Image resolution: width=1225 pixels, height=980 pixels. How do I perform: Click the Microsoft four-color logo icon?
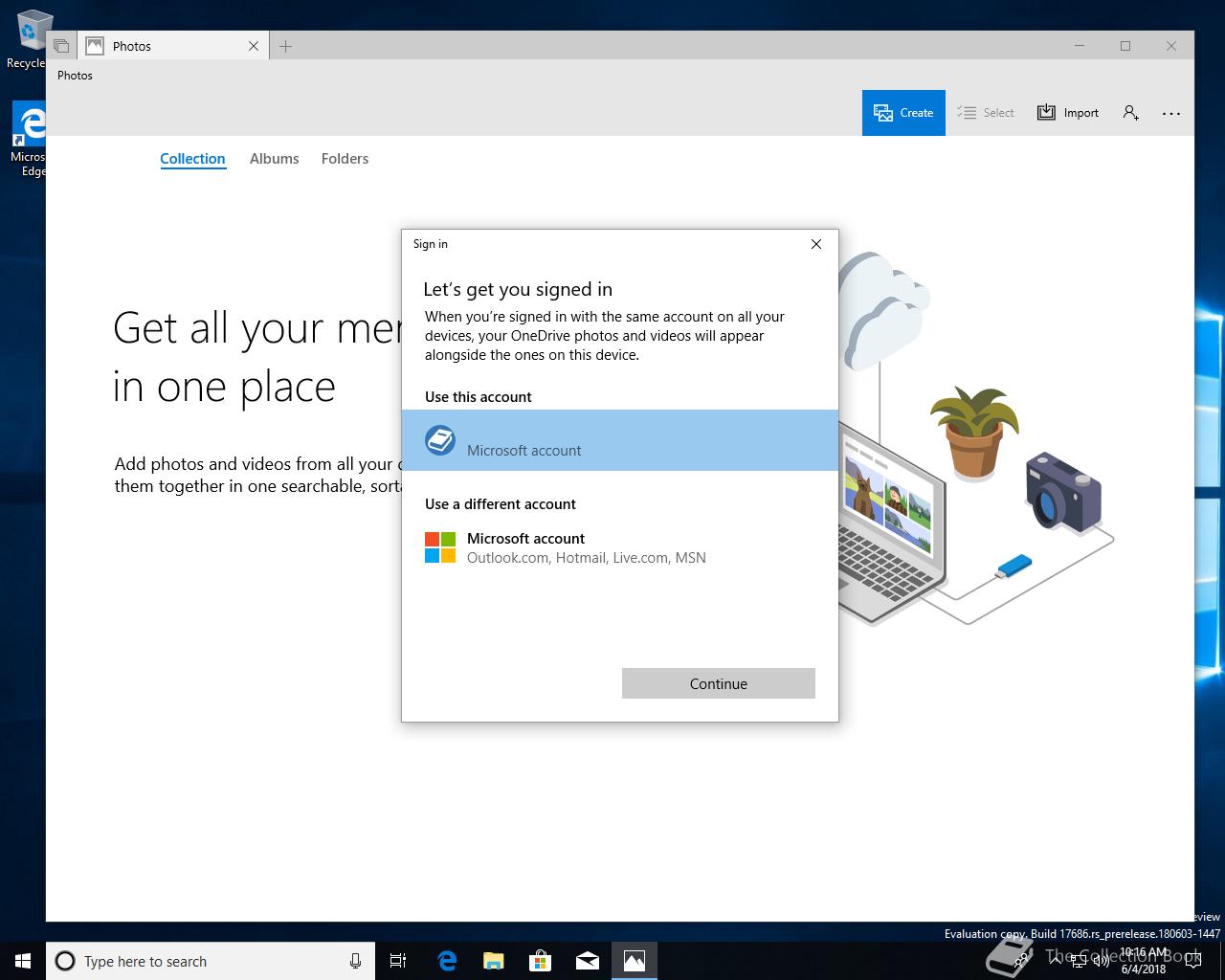coord(440,547)
